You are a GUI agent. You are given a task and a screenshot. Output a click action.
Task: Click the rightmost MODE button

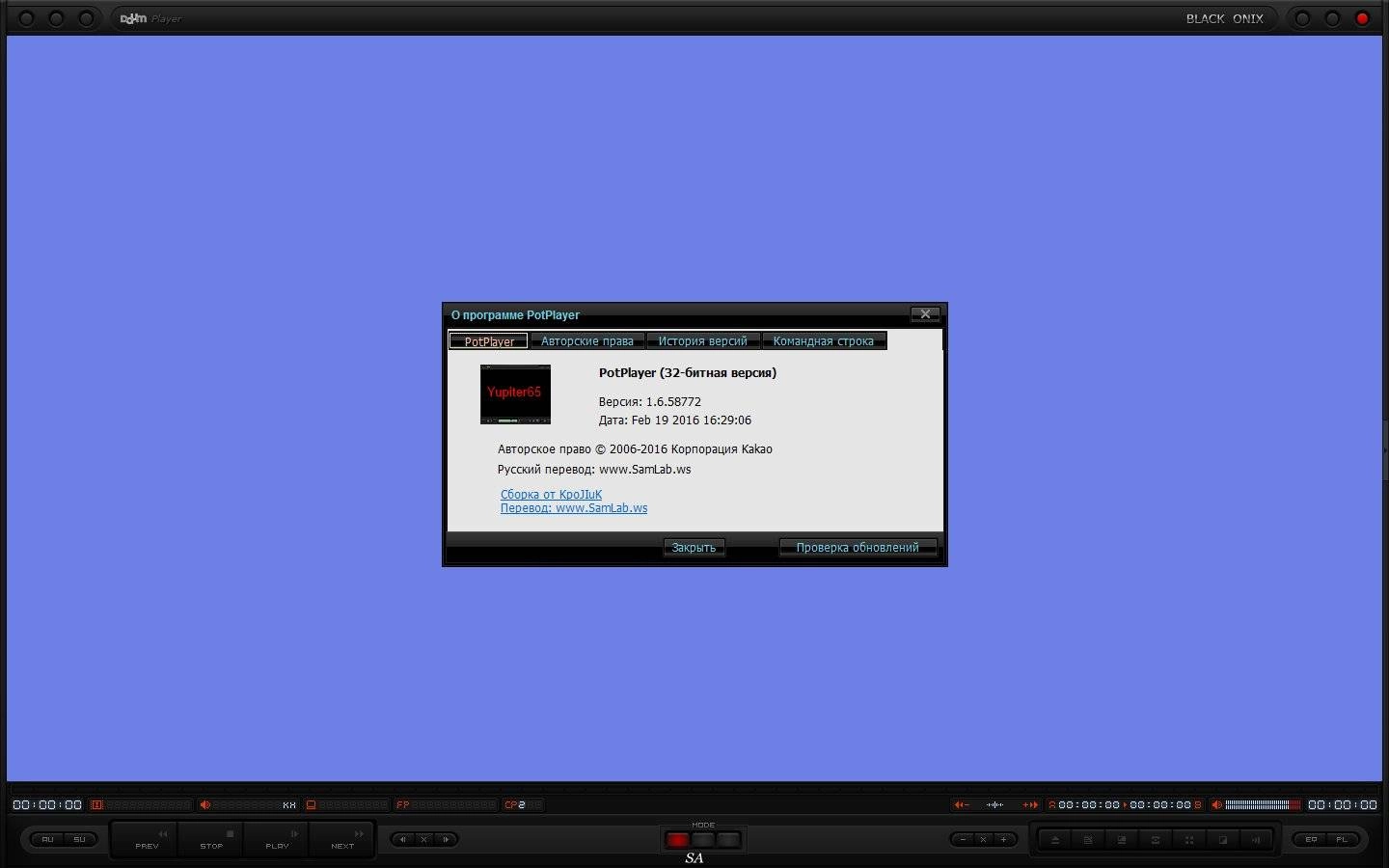729,840
